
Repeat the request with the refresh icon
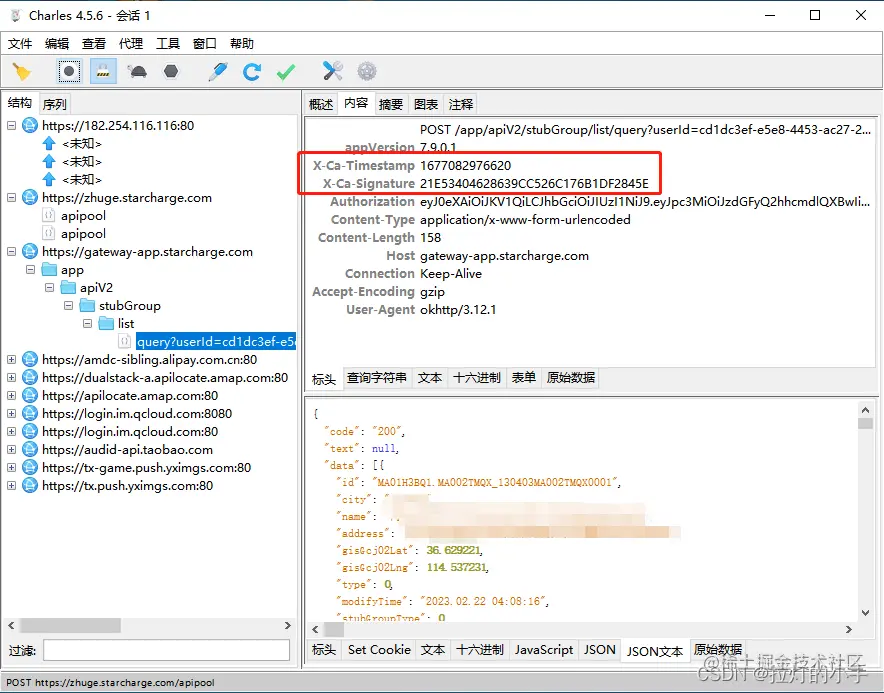[x=251, y=72]
